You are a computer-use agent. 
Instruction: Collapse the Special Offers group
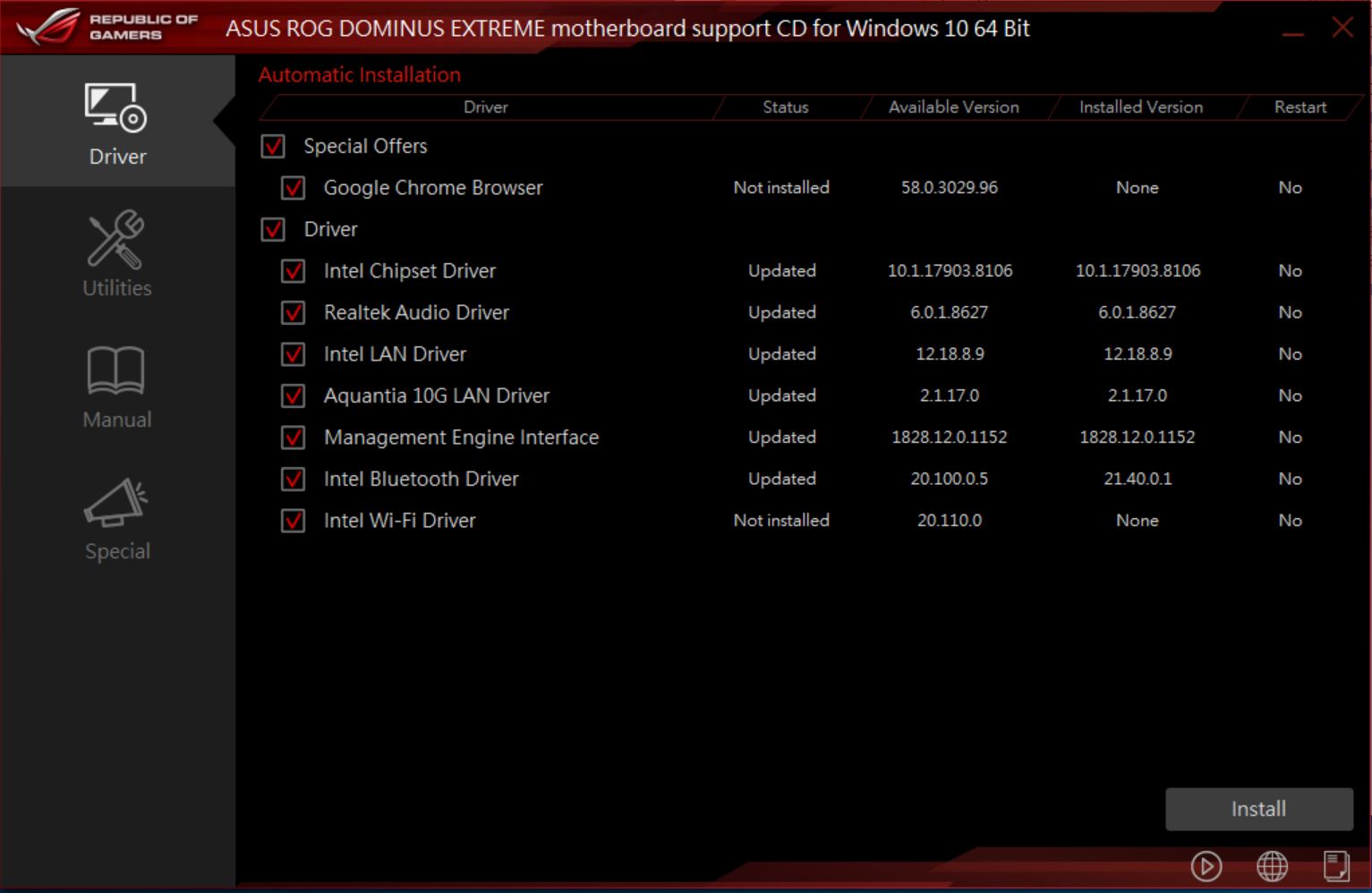pyautogui.click(x=273, y=146)
